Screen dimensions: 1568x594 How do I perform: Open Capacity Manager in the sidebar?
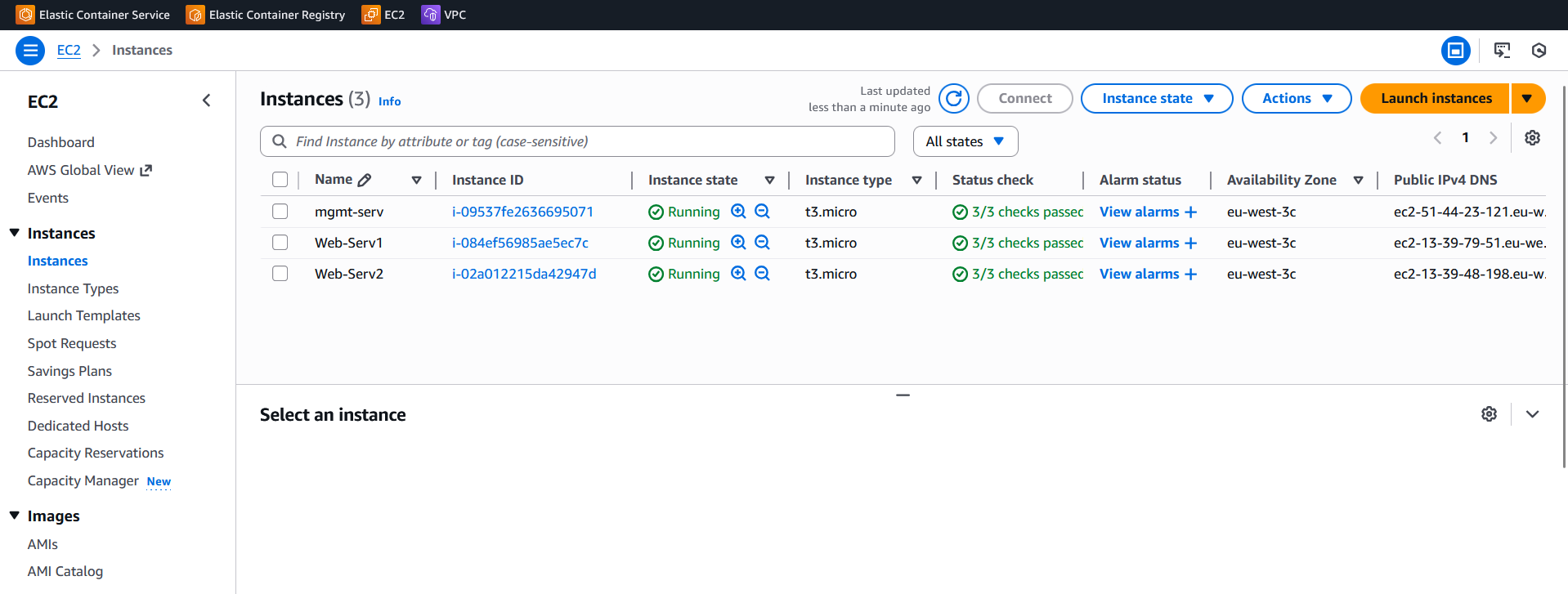(x=83, y=480)
